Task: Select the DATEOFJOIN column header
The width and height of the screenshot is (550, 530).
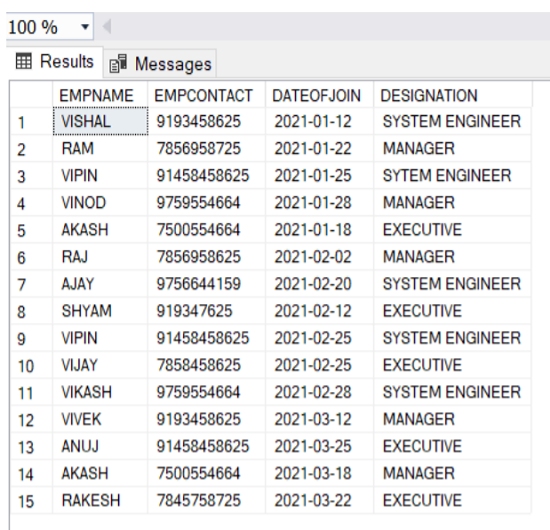Action: pyautogui.click(x=320, y=95)
